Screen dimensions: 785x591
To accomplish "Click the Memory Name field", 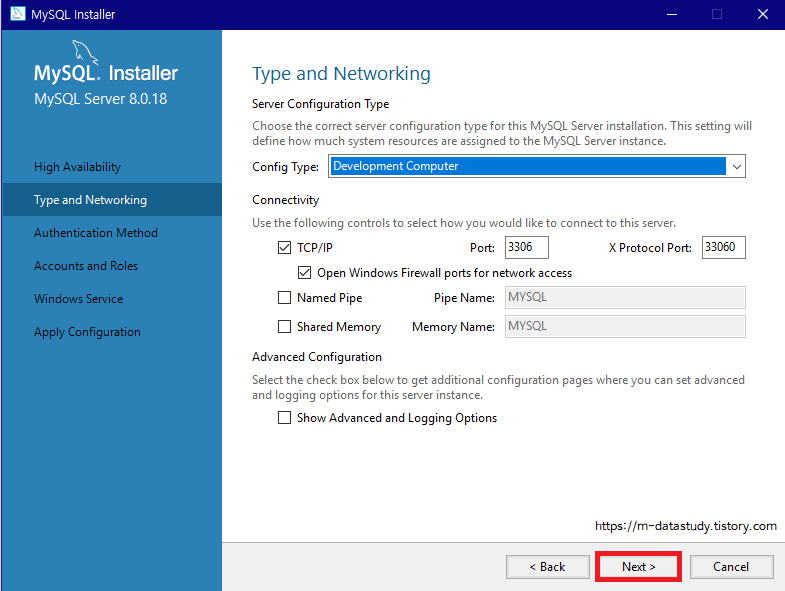I will point(625,327).
